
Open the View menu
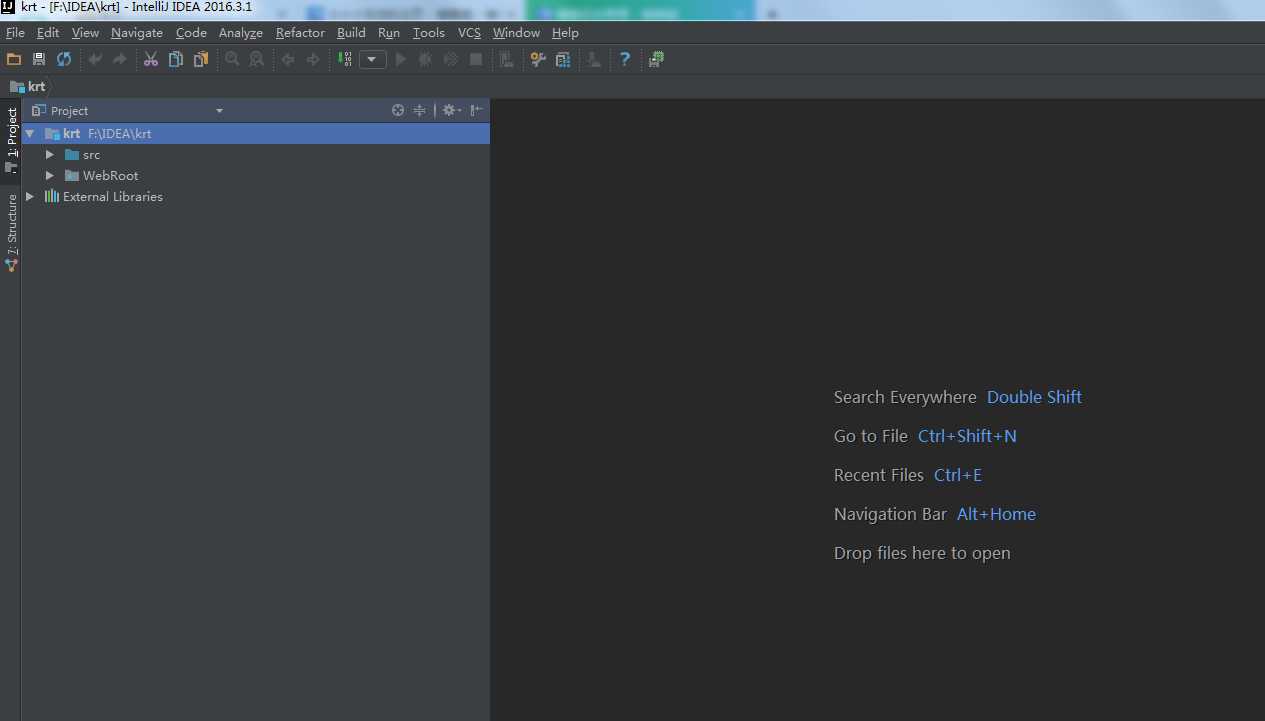[x=85, y=33]
